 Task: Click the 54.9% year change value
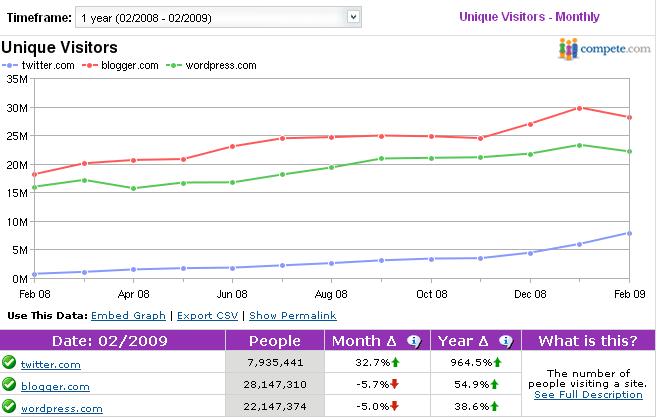tap(471, 384)
